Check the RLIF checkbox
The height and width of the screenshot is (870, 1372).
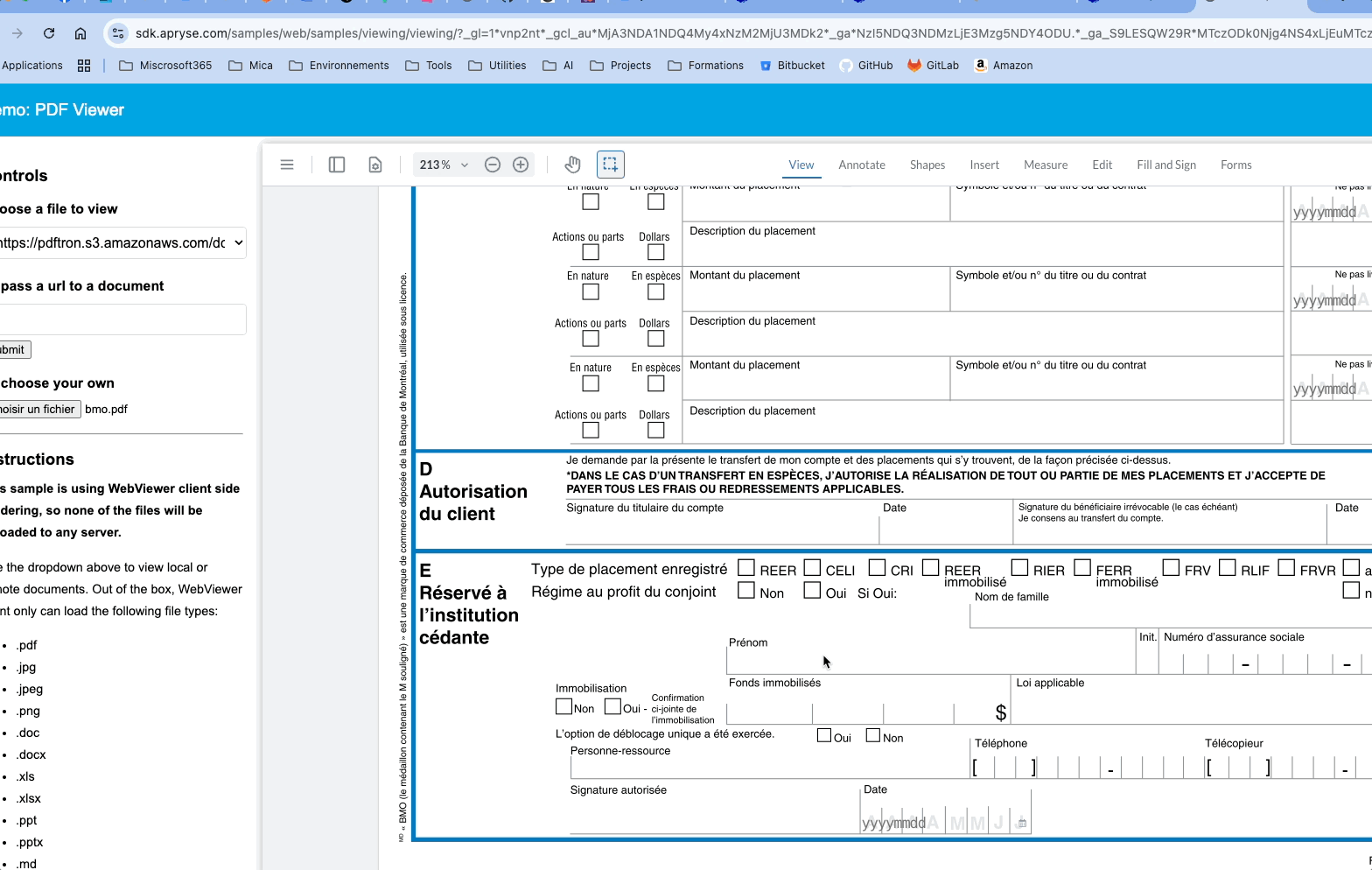[1227, 568]
